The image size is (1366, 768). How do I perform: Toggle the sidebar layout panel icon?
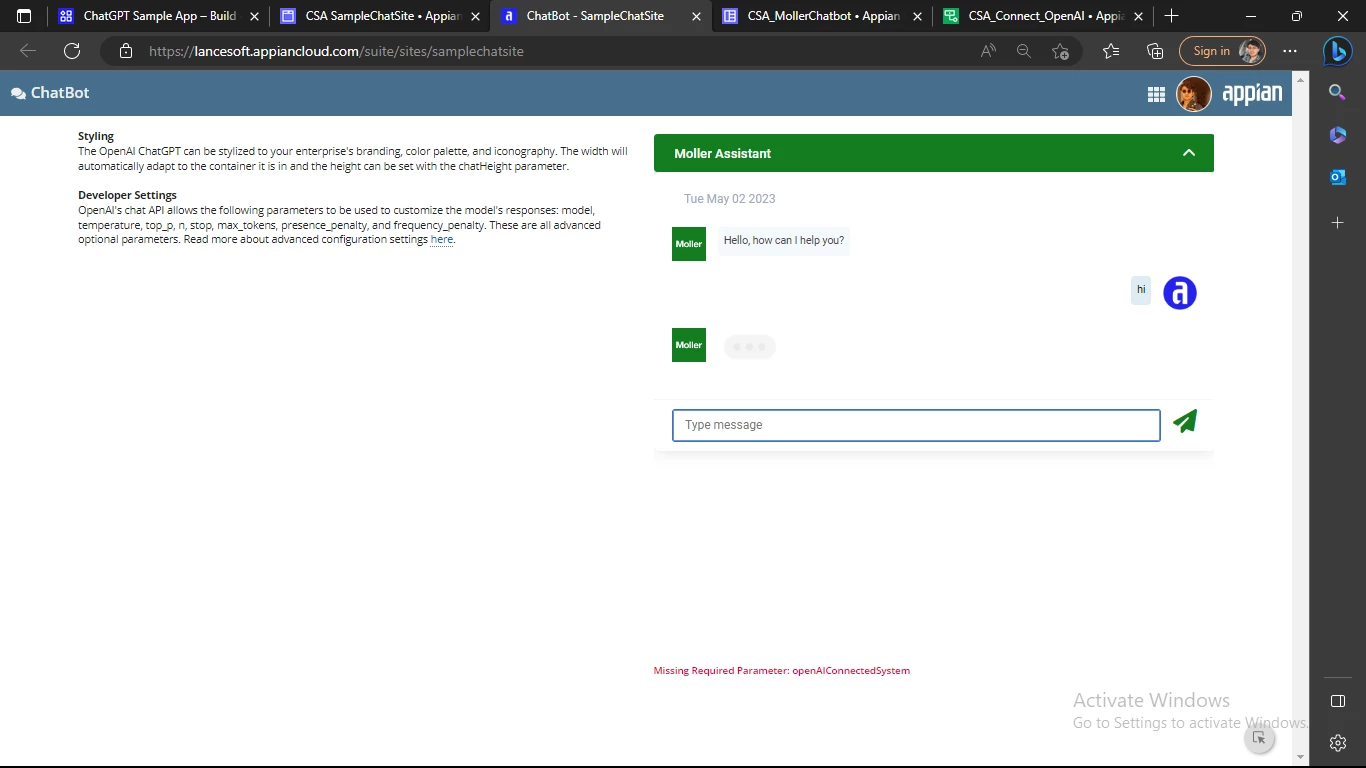pos(1337,701)
